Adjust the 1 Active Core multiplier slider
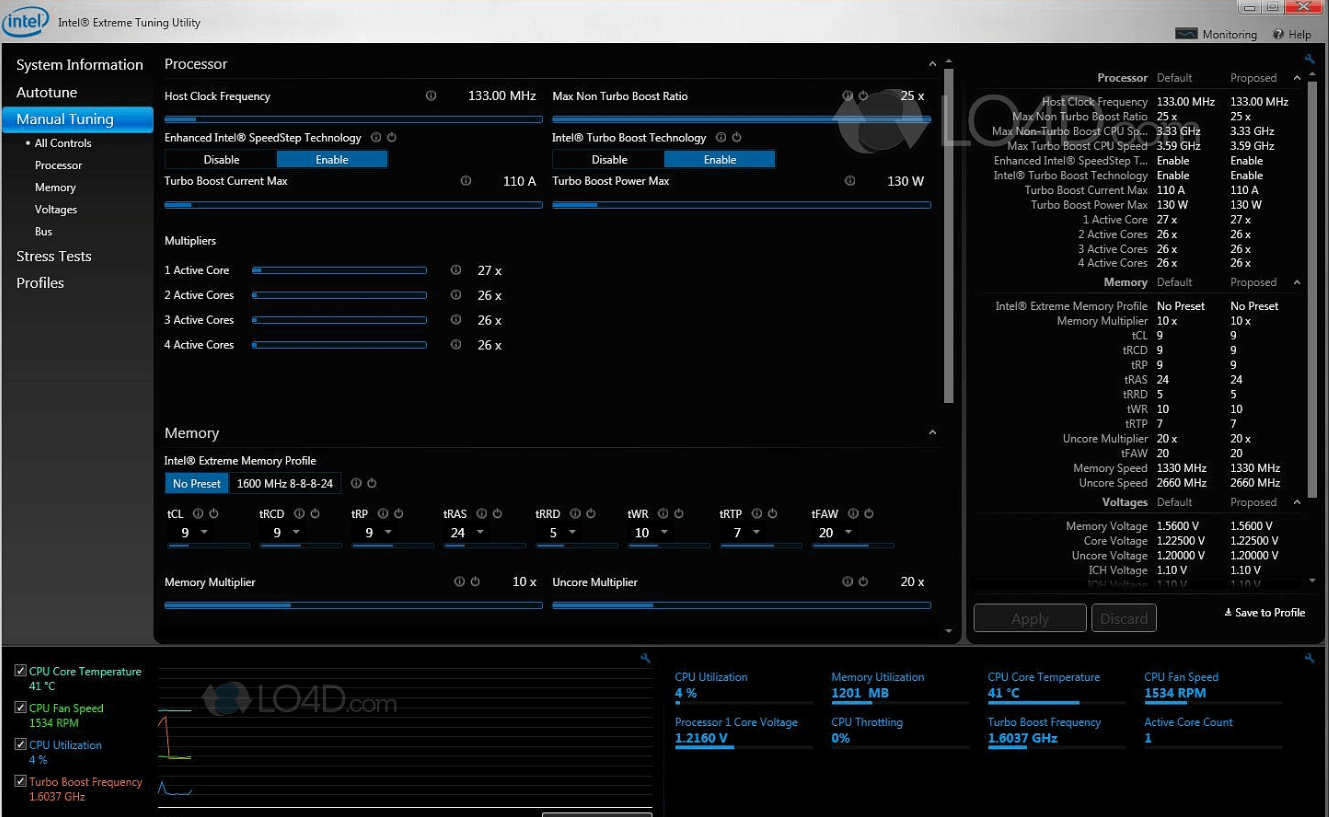The image size is (1329, 817). pos(340,269)
